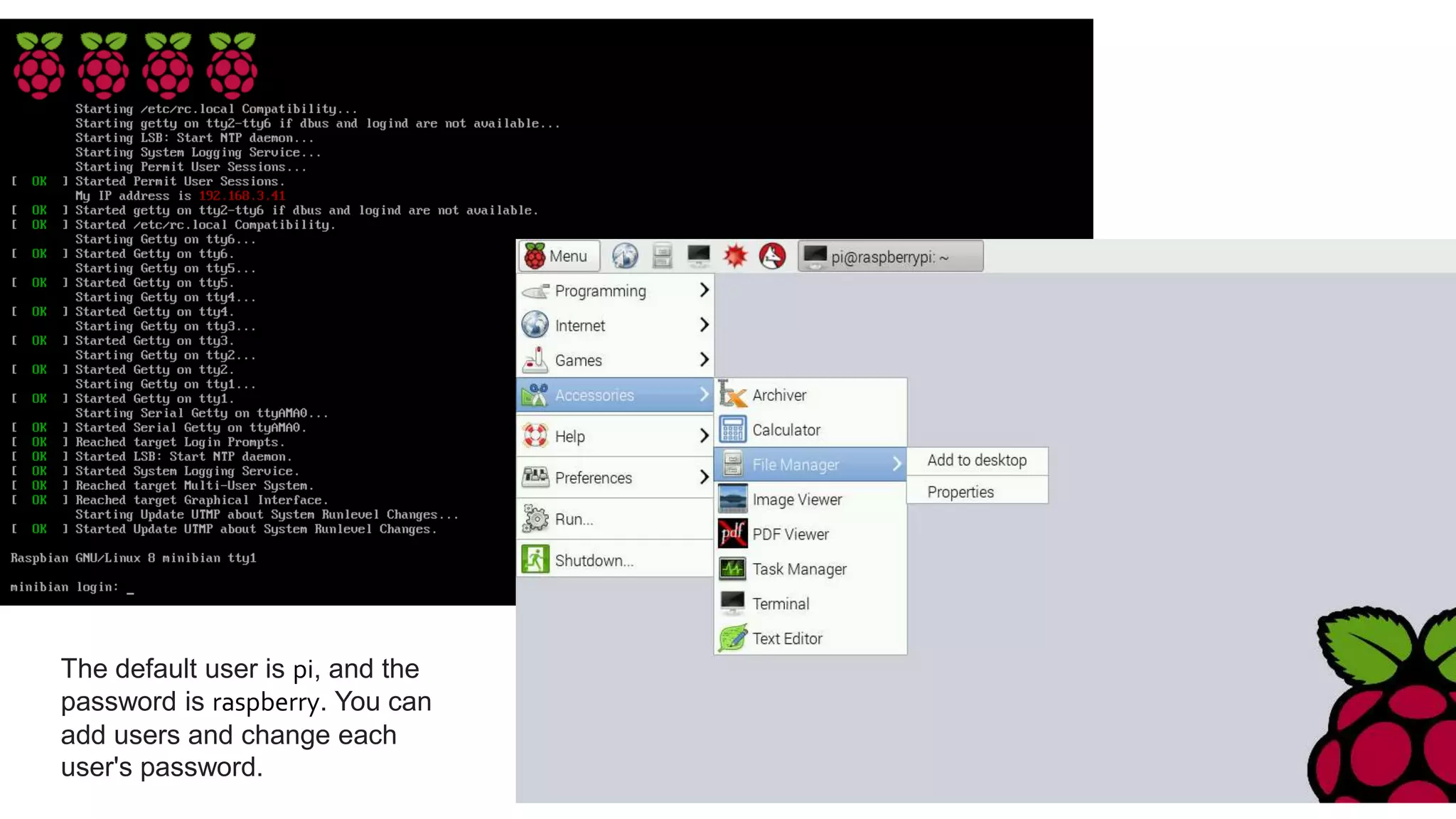Expand the Preferences submenu arrow

704,477
